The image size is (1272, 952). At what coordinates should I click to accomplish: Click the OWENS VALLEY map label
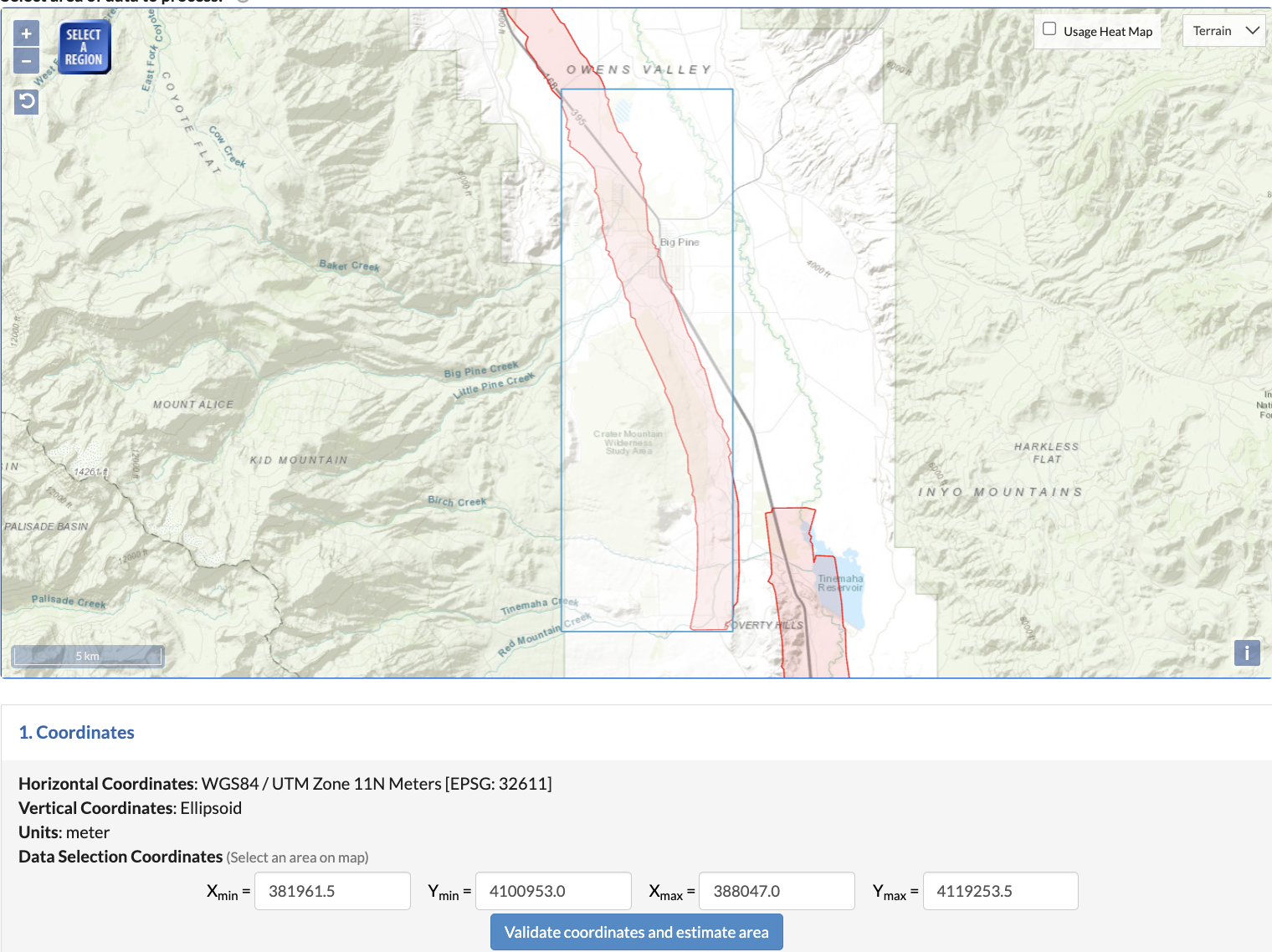click(639, 69)
